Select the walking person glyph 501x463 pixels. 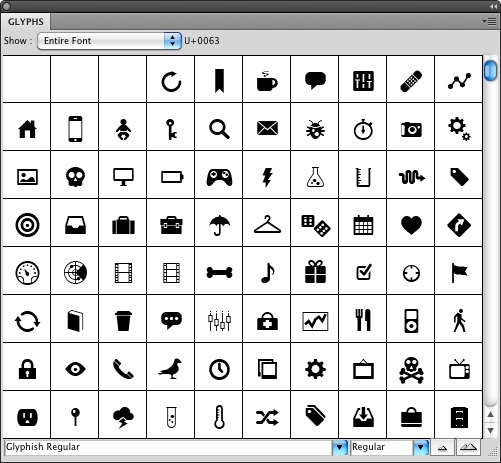459,320
